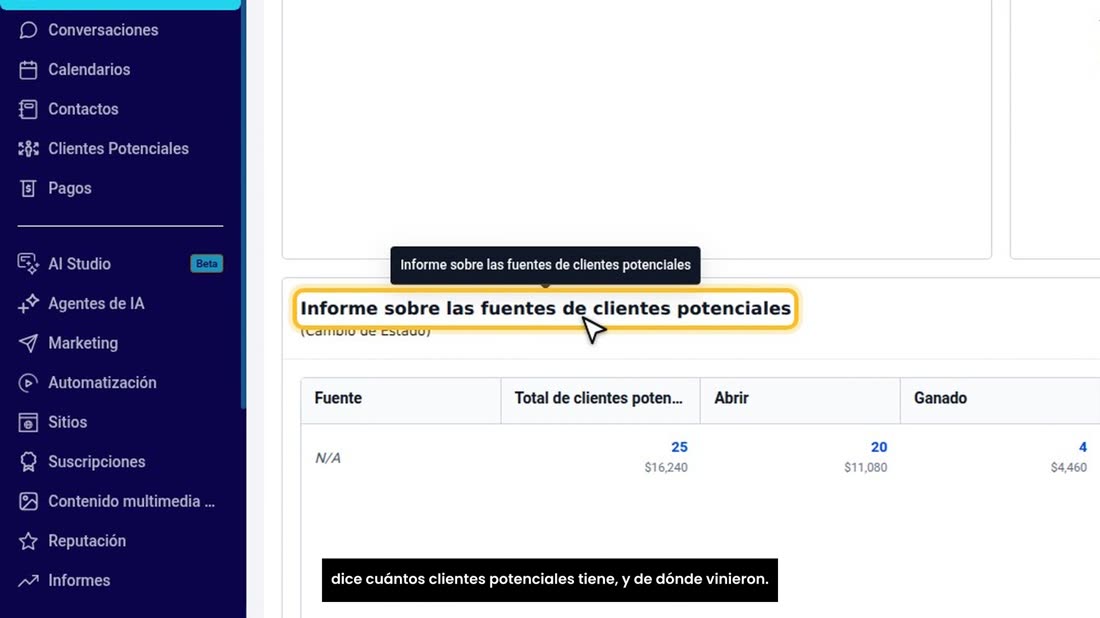Click the $4,460 won value
The height and width of the screenshot is (618, 1100).
[x=1068, y=467]
